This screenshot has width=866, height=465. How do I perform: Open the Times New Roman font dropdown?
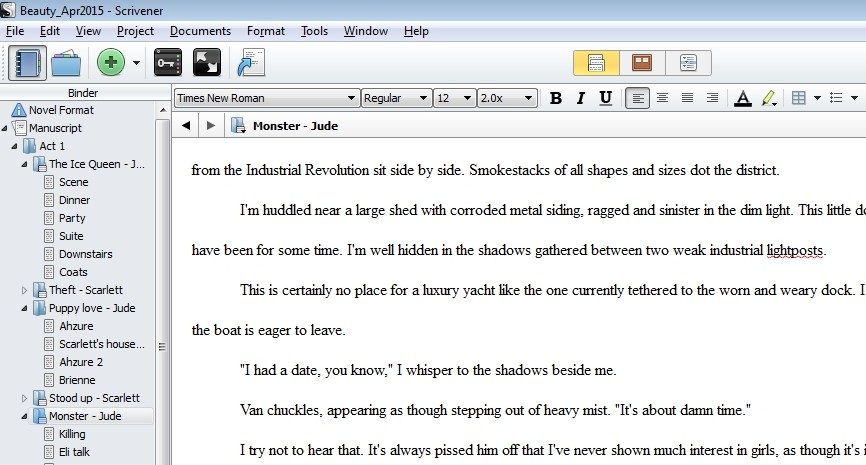266,98
